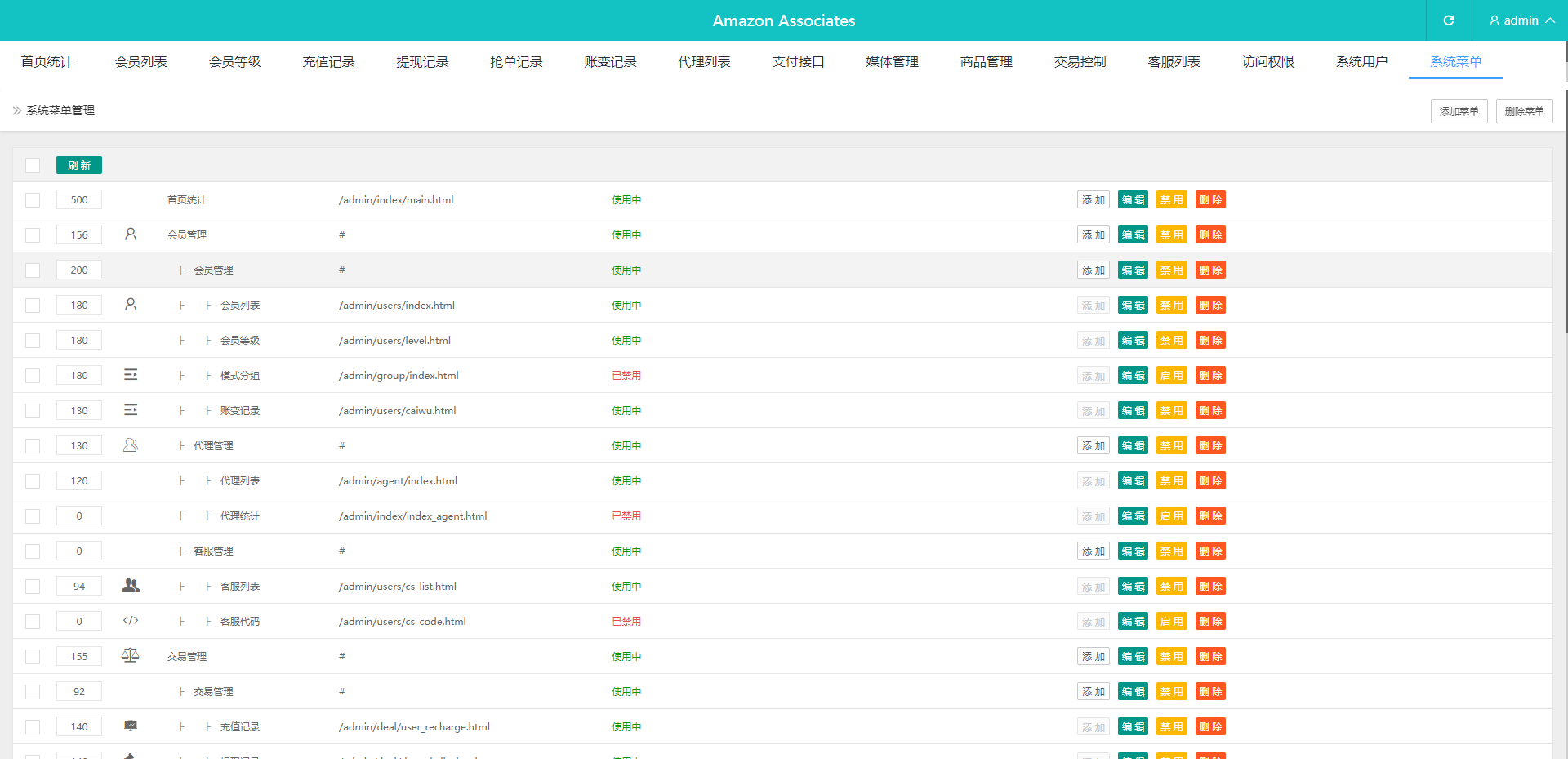Click the user icon in 会员管理 row

coord(131,234)
